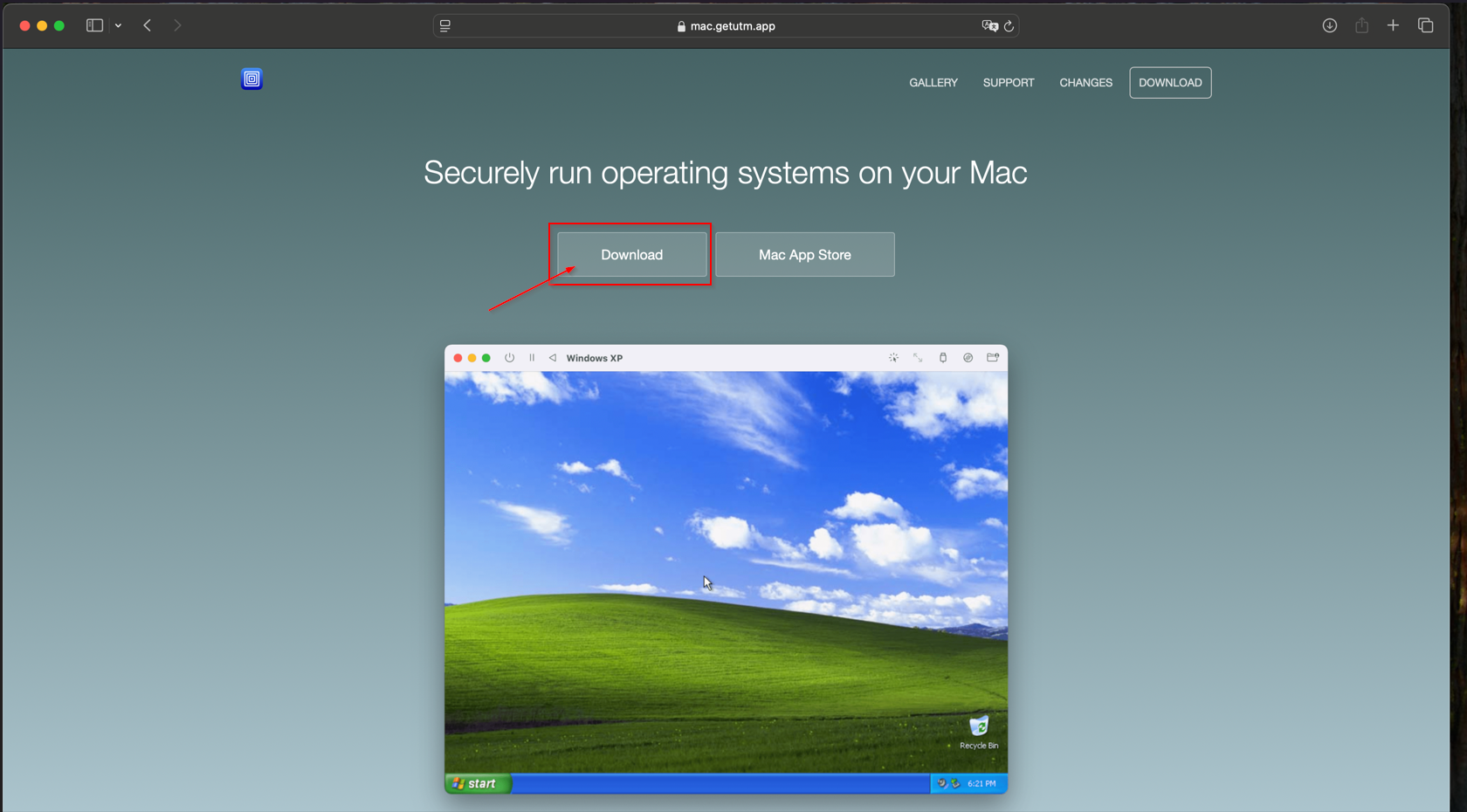Click the restart triangle icon in VM toolbar
The height and width of the screenshot is (812, 1467).
pyautogui.click(x=552, y=358)
